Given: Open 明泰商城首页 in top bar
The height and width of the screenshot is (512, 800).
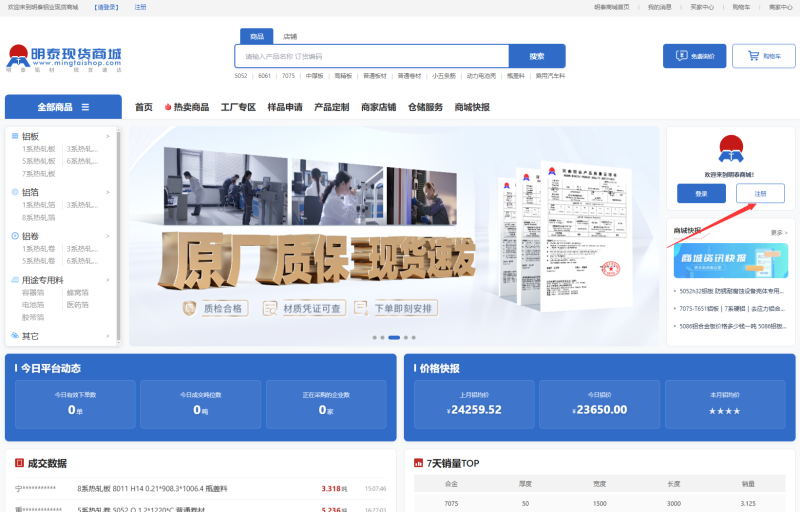Looking at the screenshot, I should pos(612,7).
